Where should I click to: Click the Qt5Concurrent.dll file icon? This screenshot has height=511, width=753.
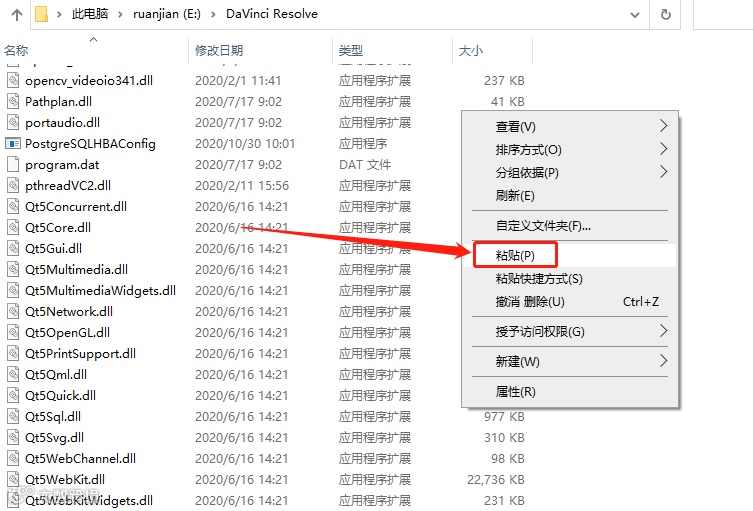pos(13,207)
